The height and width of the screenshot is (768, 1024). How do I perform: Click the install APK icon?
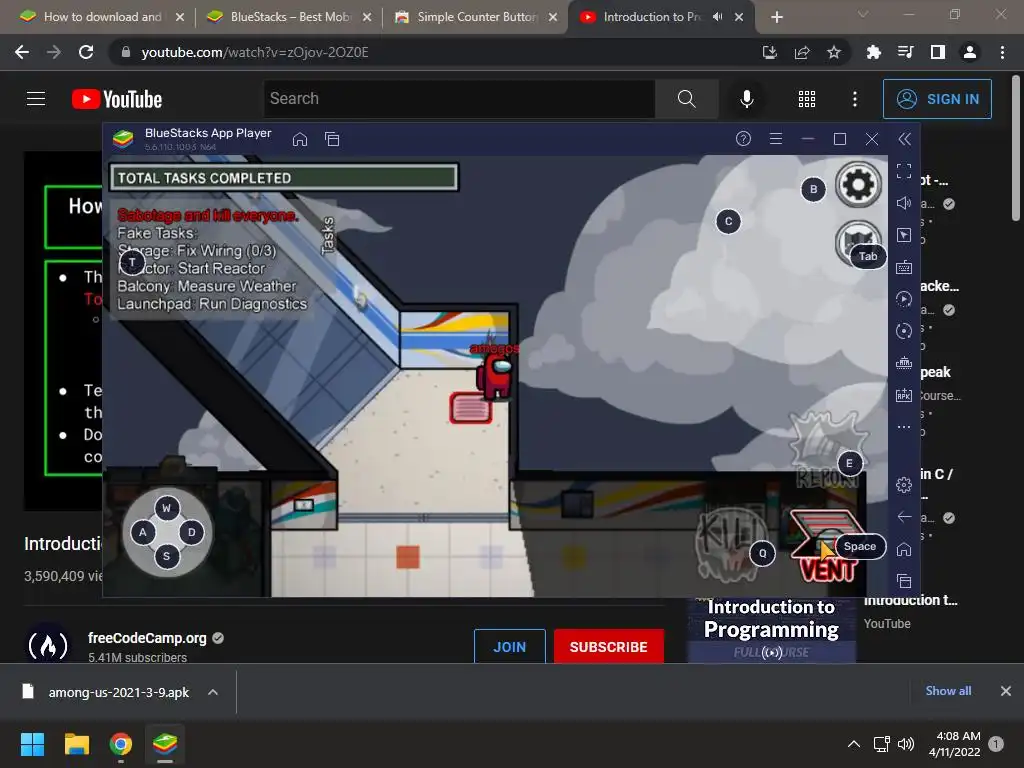pos(904,395)
